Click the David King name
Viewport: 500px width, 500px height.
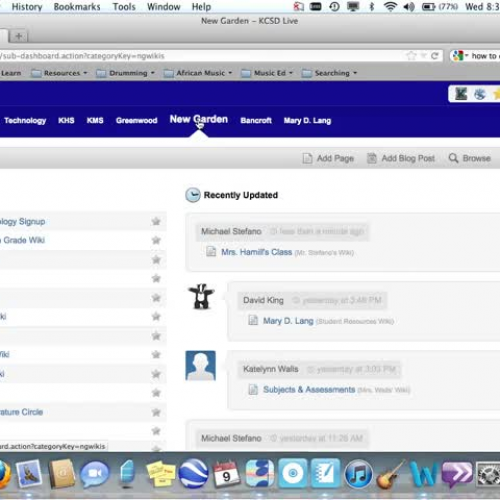tap(263, 300)
